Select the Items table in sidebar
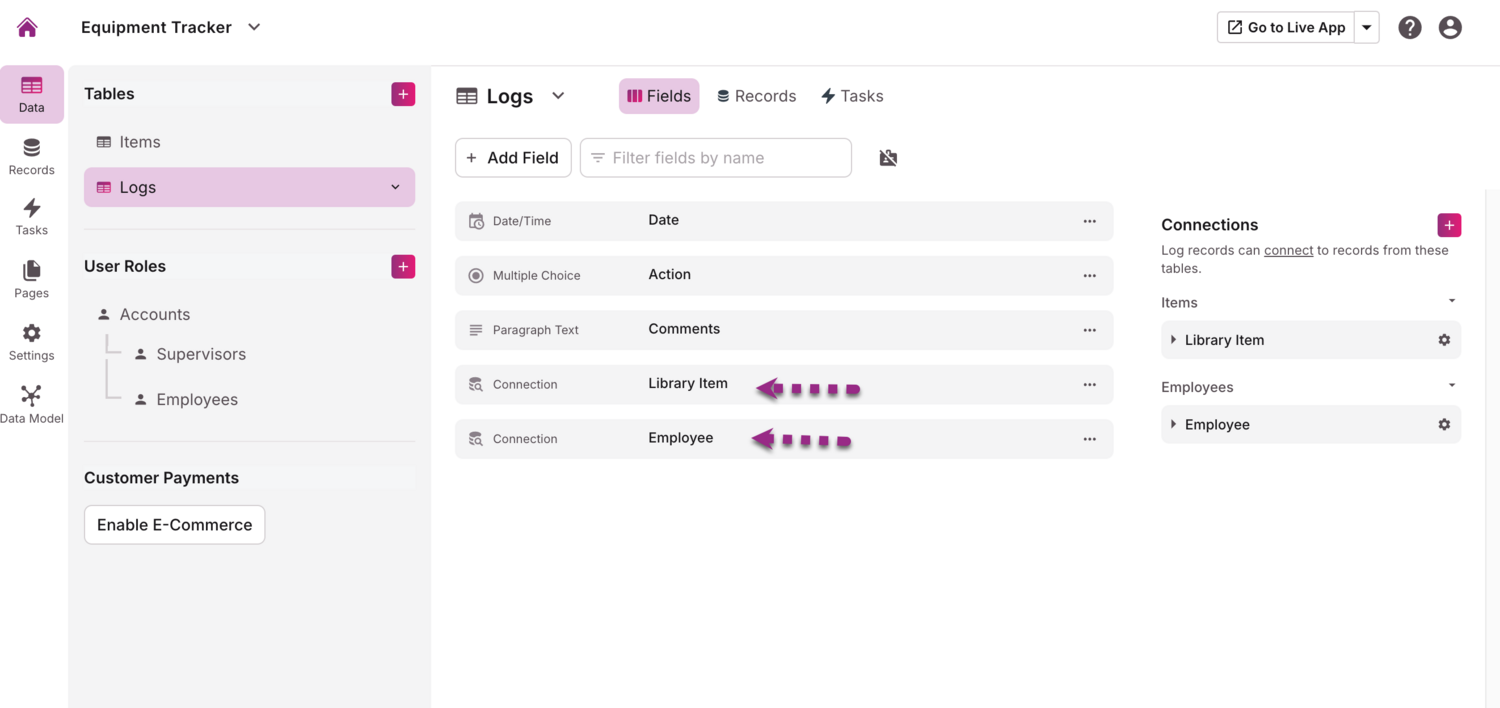Image resolution: width=1500 pixels, height=708 pixels. coord(140,142)
